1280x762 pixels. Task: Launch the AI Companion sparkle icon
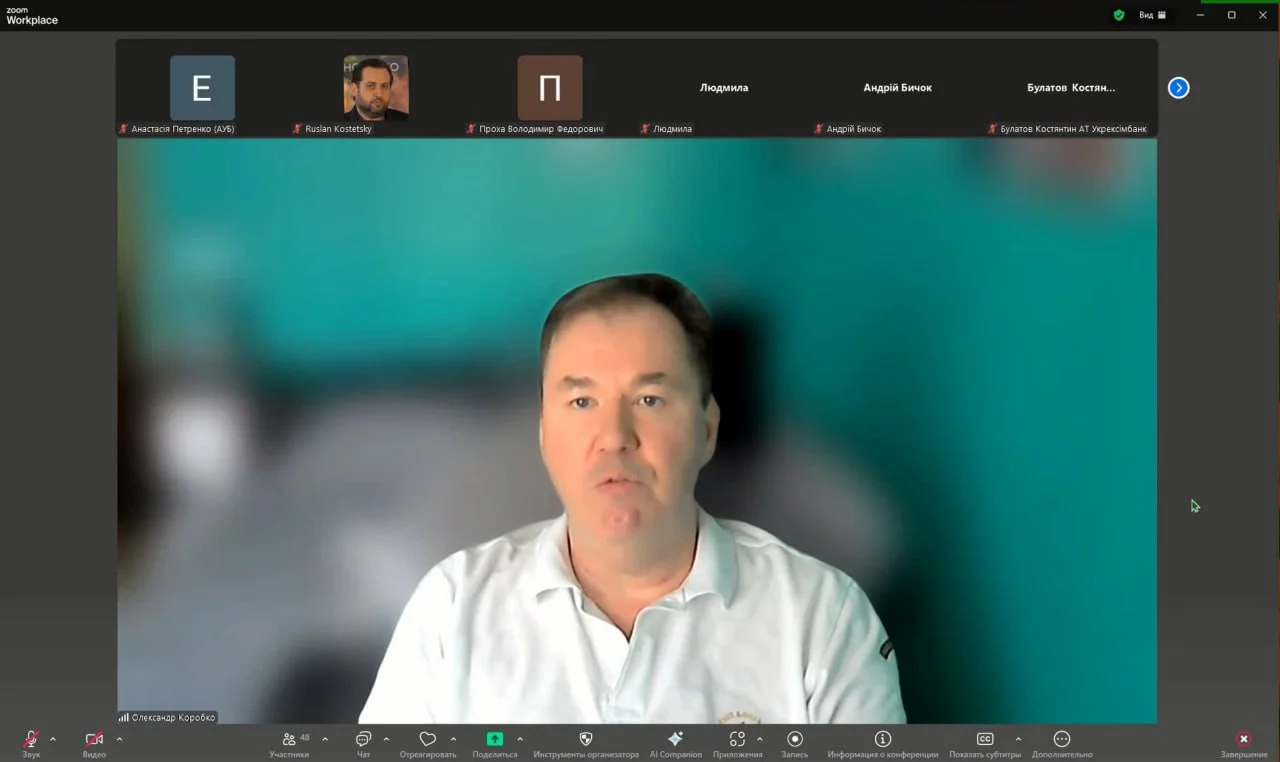click(675, 739)
